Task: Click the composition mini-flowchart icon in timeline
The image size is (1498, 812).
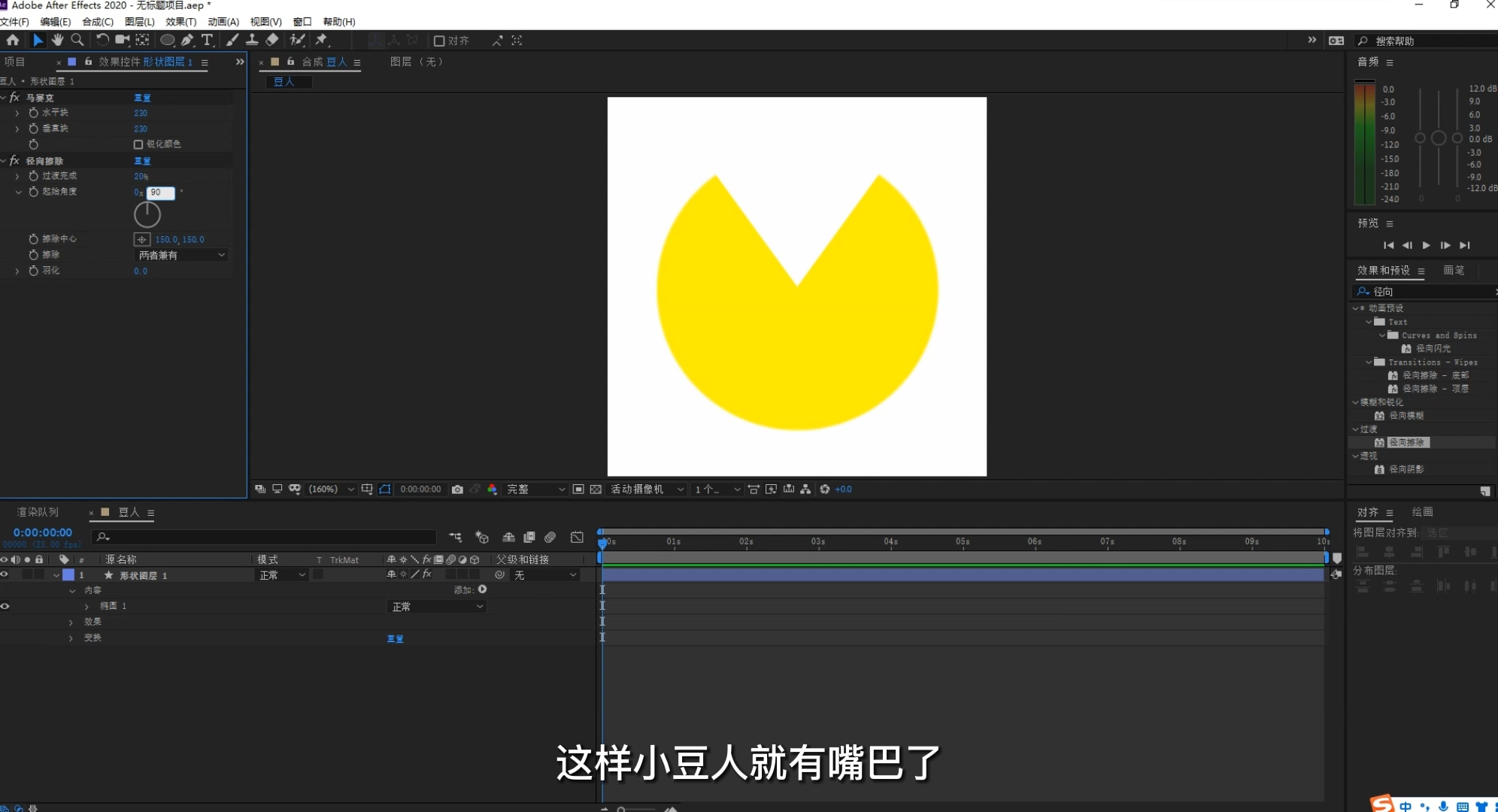Action: pyautogui.click(x=456, y=537)
